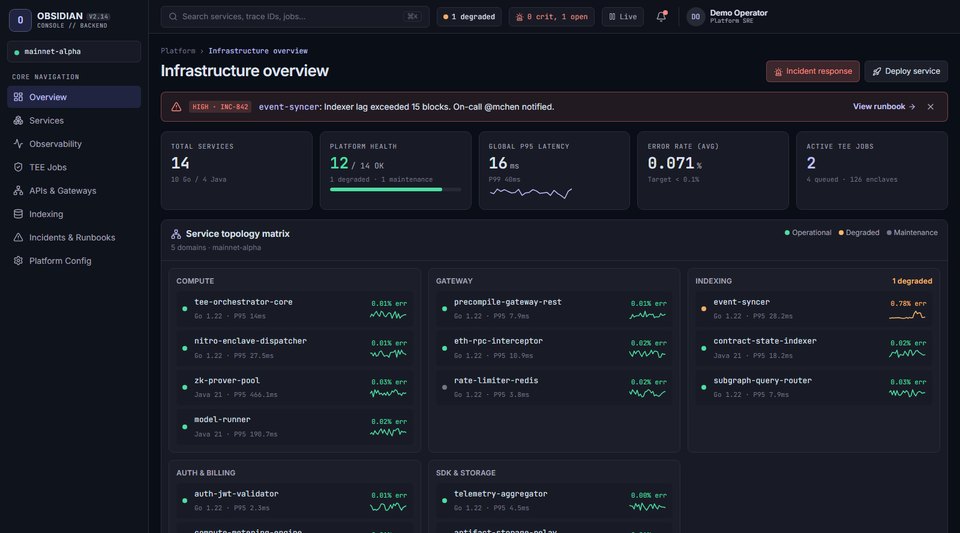Click the platform health progress bar
The width and height of the screenshot is (960, 533).
click(396, 190)
